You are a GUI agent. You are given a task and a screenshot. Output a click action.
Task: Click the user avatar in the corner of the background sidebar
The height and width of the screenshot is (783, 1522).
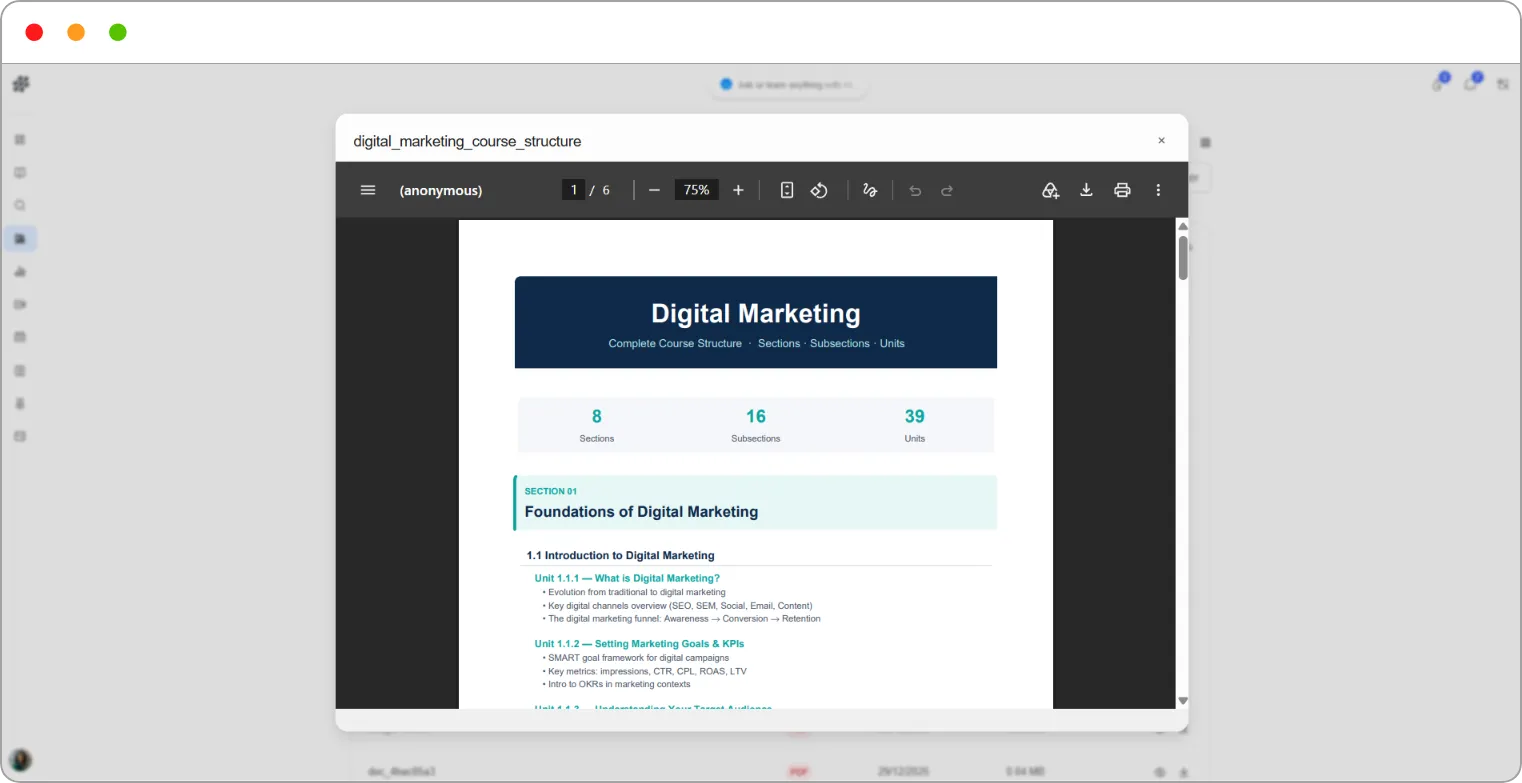(20, 760)
